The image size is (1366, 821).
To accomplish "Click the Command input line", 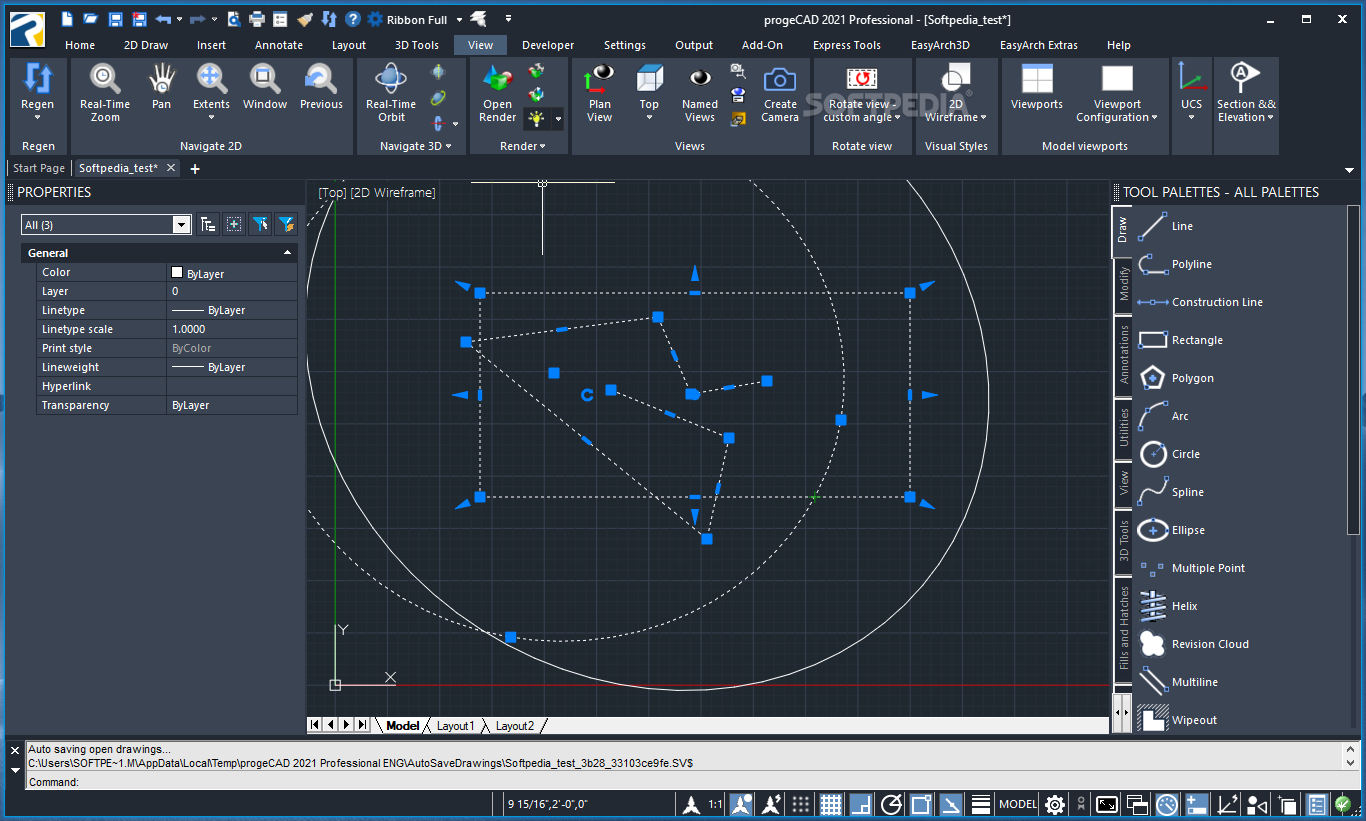I will [682, 782].
